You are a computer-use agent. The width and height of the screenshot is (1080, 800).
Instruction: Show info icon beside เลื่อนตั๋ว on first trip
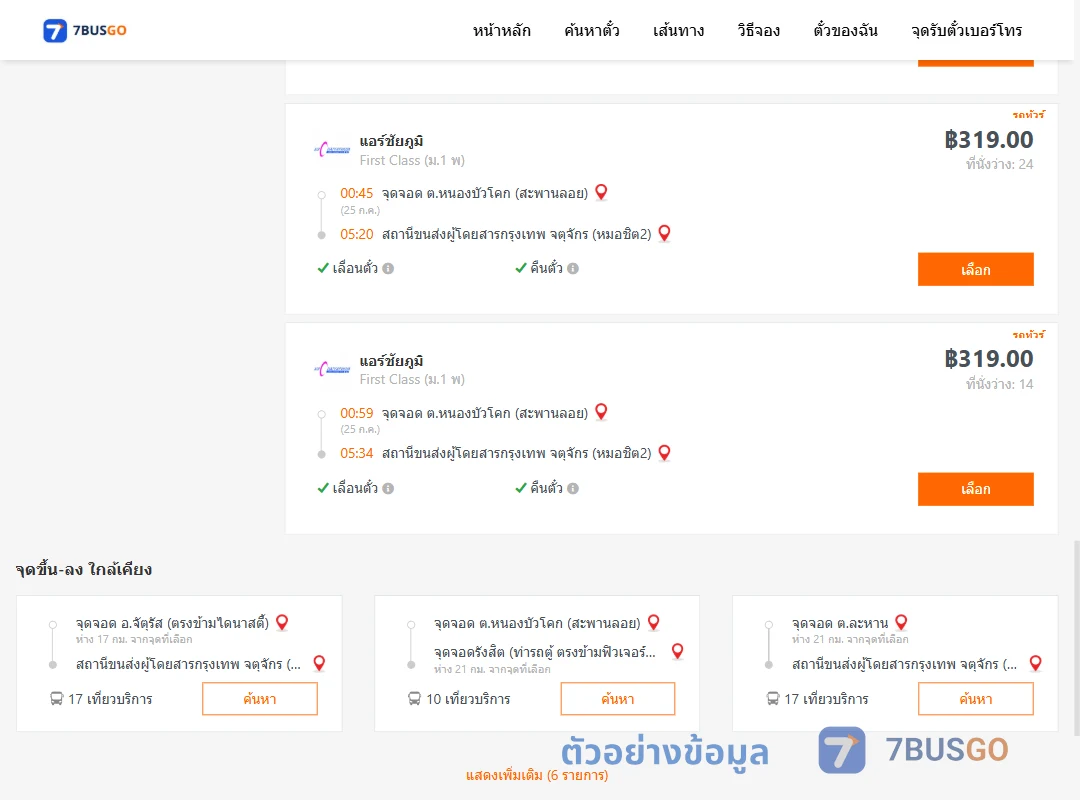[x=388, y=269]
